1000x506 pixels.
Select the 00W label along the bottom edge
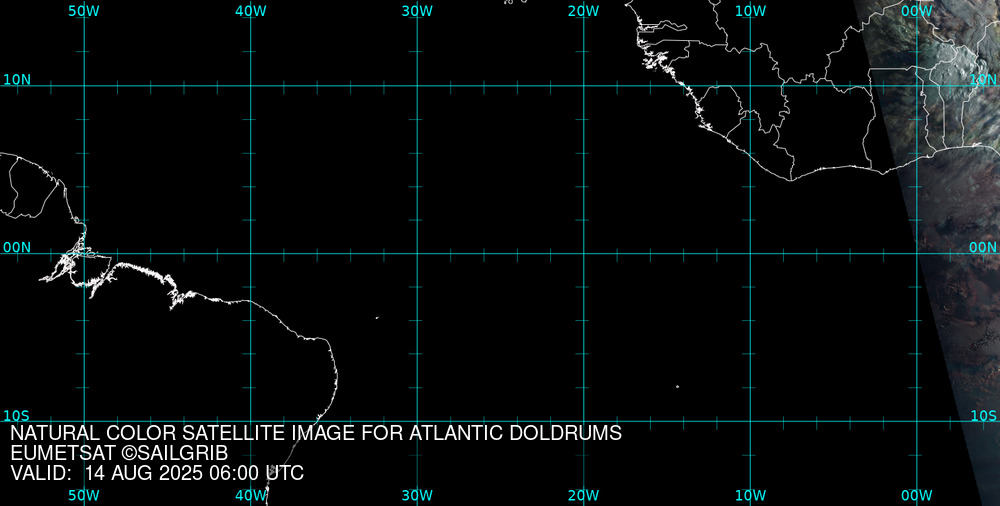(917, 496)
